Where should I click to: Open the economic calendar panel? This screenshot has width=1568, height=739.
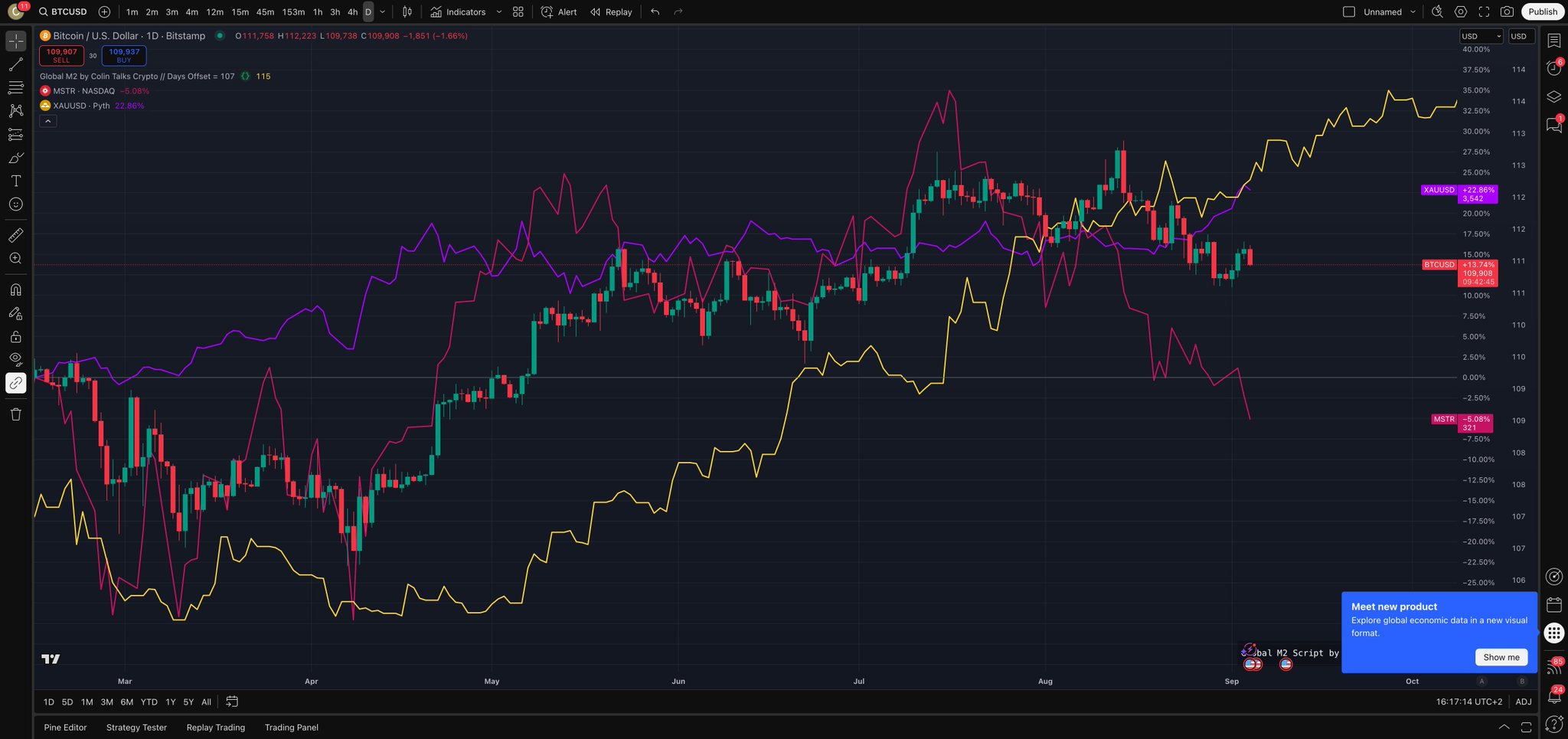[1554, 605]
